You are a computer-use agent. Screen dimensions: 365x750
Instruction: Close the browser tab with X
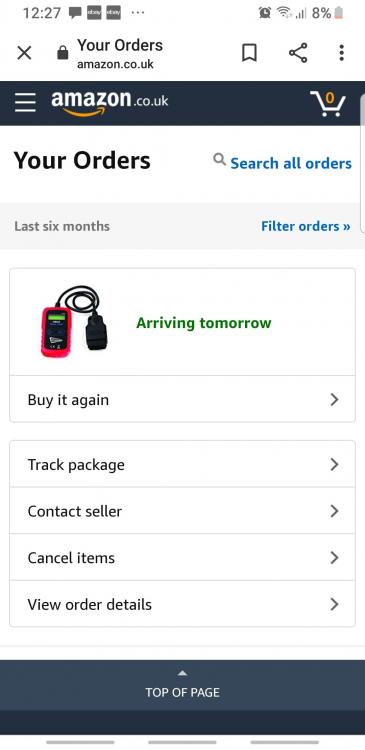[x=24, y=53]
